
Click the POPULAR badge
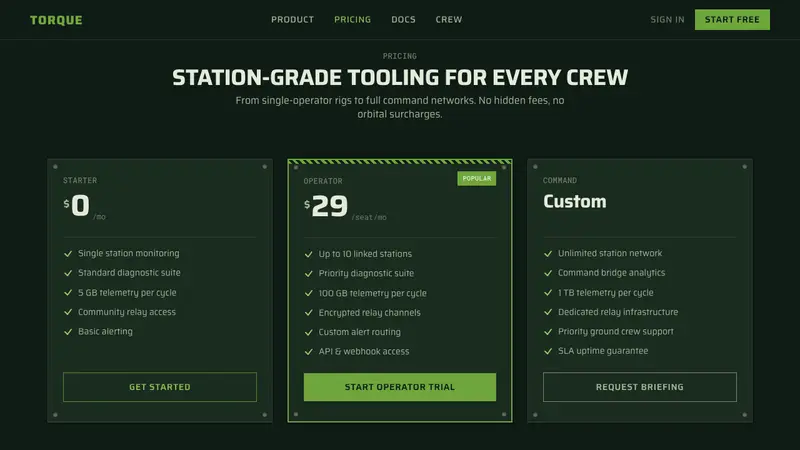(477, 179)
